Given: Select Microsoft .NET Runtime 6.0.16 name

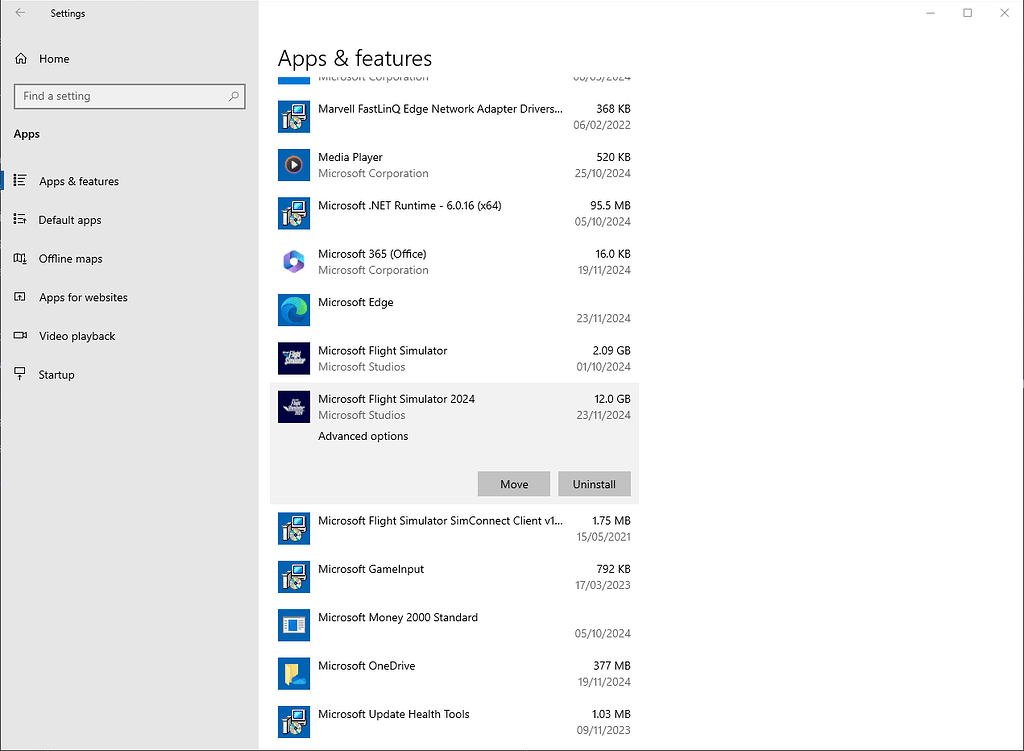Looking at the screenshot, I should [409, 206].
